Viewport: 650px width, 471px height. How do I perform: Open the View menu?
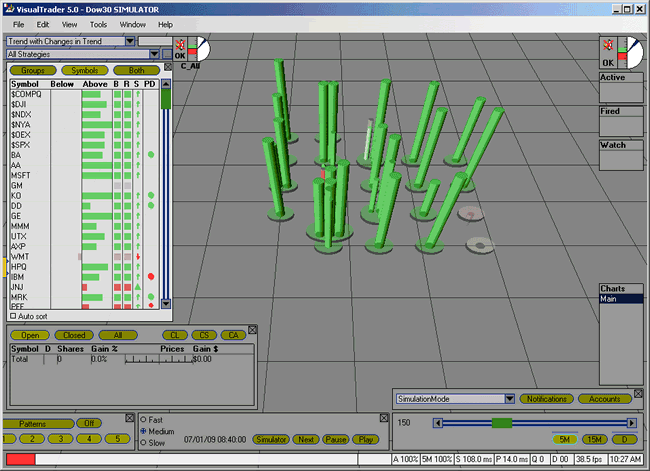pos(69,24)
